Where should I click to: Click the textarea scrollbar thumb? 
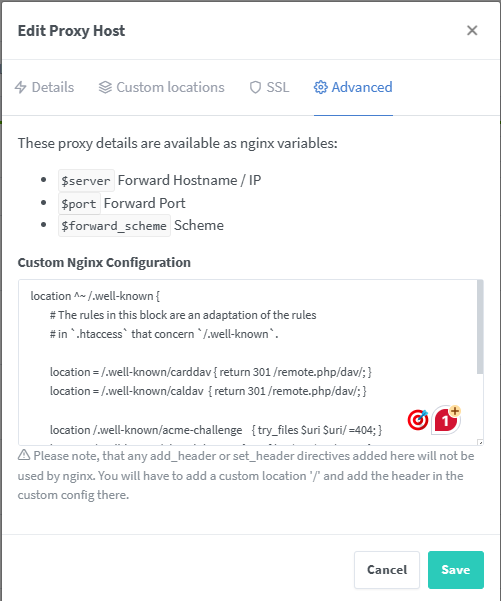tap(480, 327)
